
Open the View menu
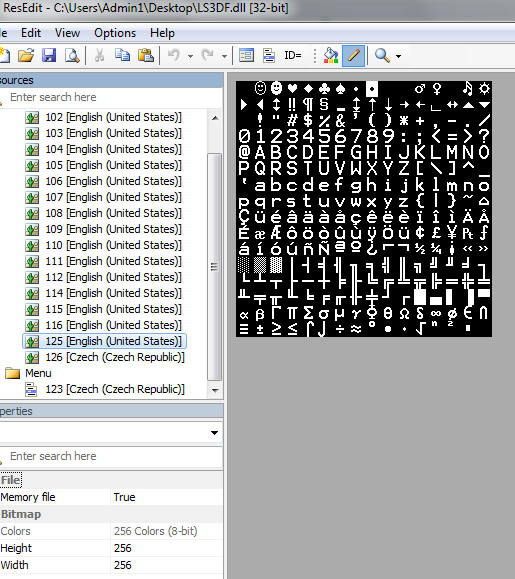(x=67, y=33)
